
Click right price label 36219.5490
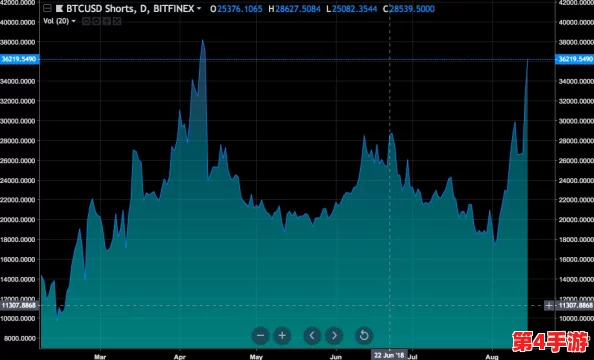click(x=575, y=59)
